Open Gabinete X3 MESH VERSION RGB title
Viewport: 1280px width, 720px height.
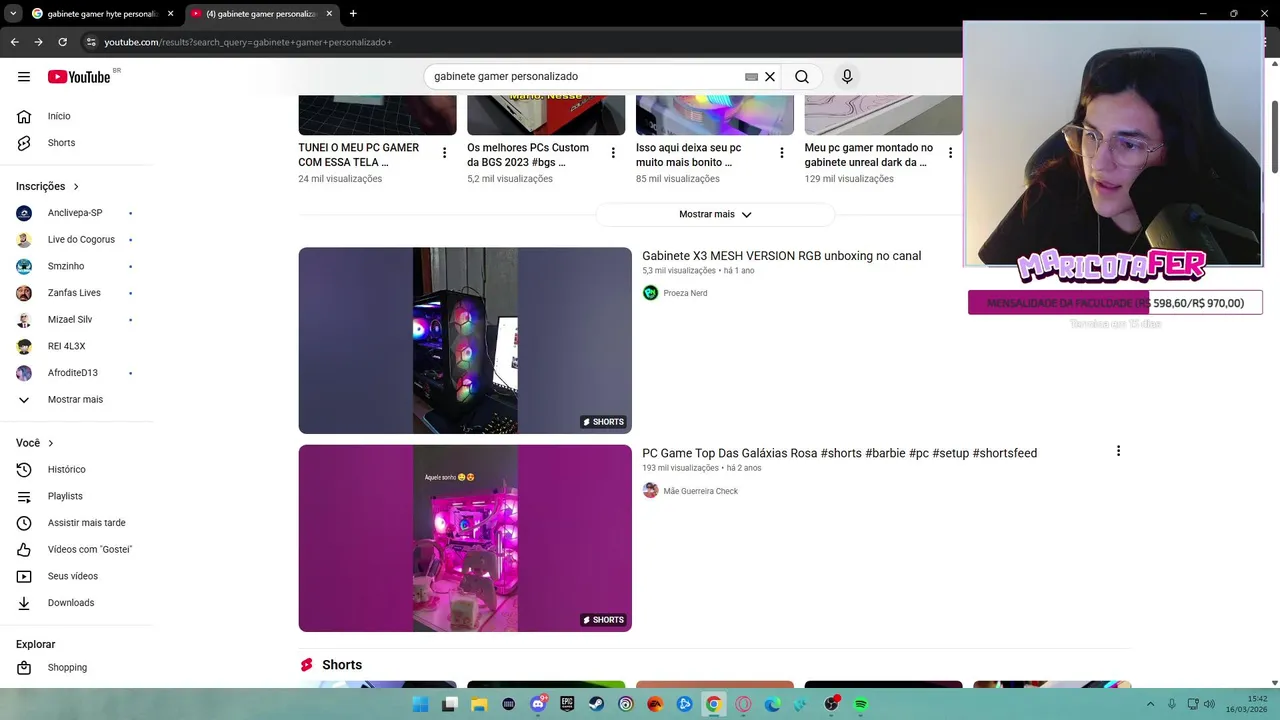(781, 256)
